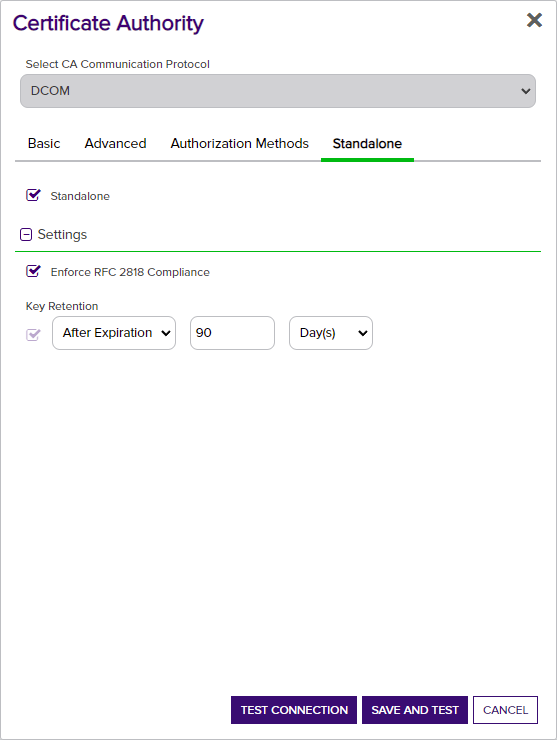This screenshot has height=740, width=557.
Task: Focus the key retention 90 value field
Action: pos(232,333)
